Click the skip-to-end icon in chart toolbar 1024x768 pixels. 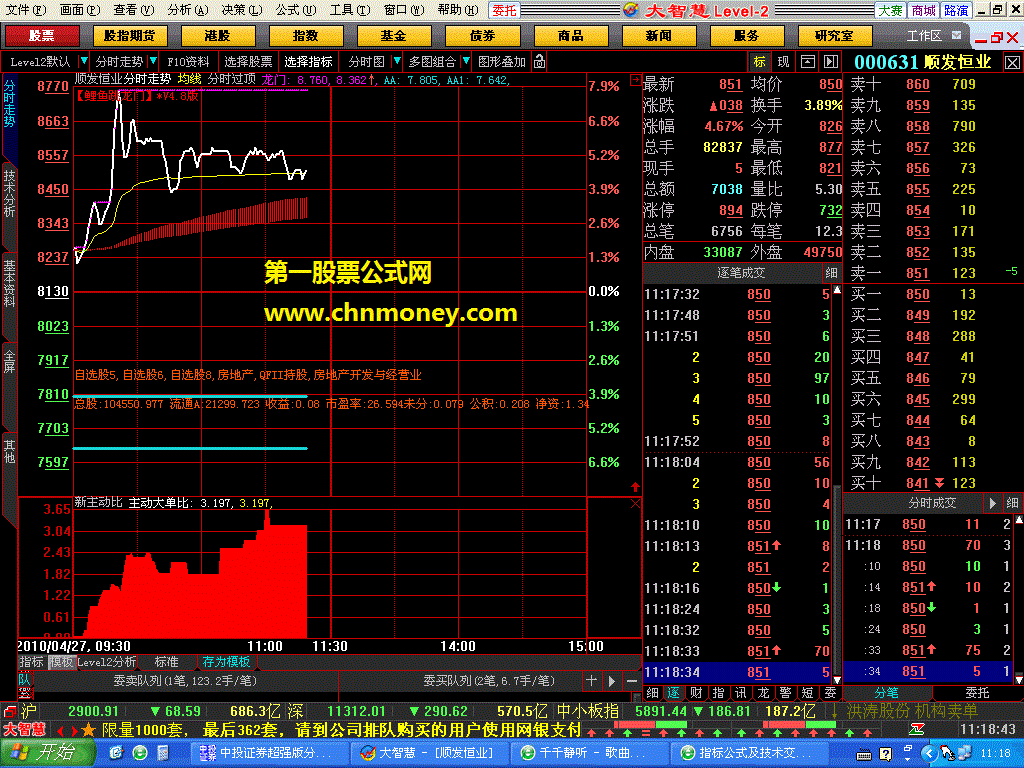(x=831, y=62)
